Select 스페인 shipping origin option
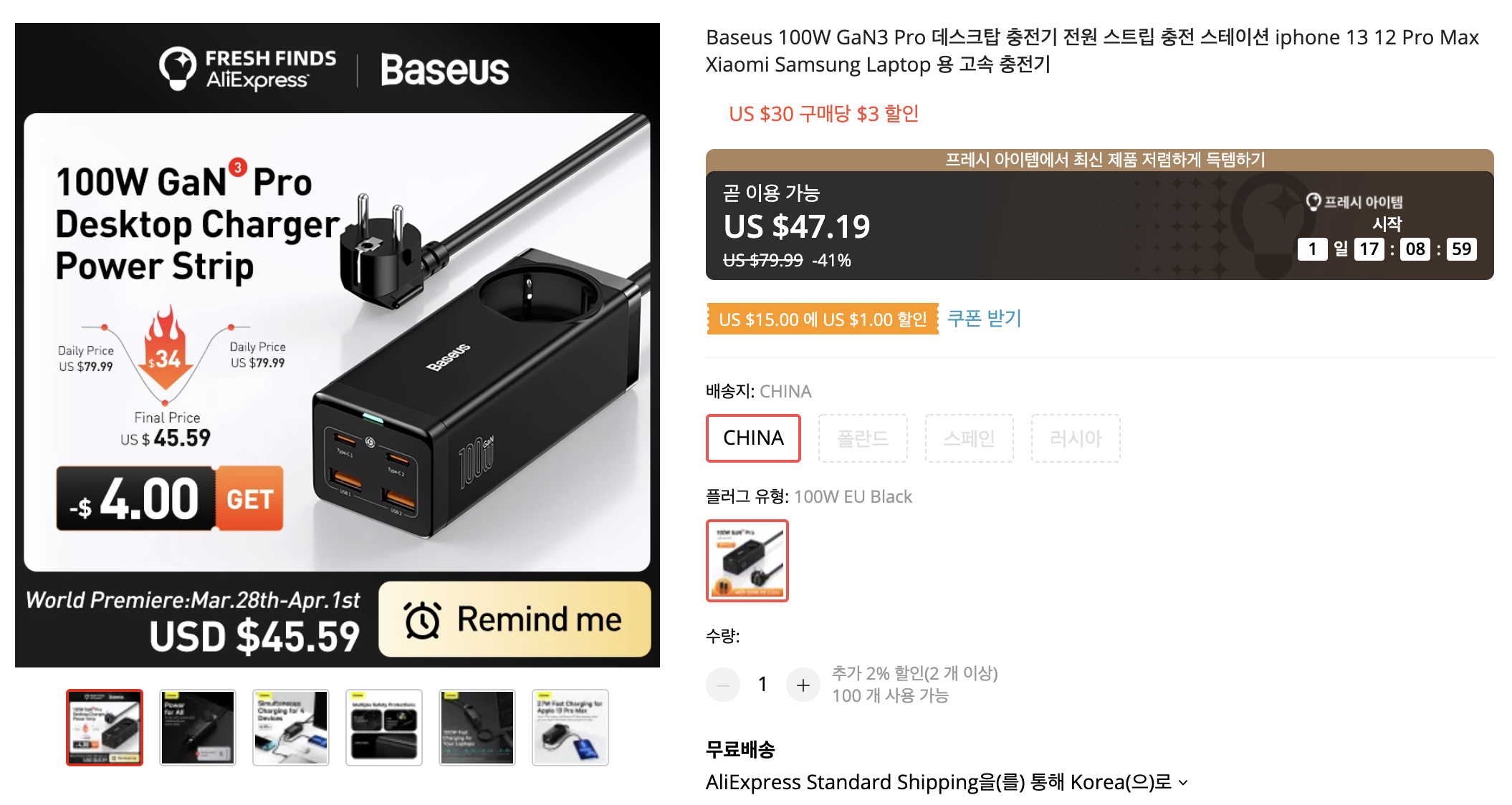 tap(969, 438)
